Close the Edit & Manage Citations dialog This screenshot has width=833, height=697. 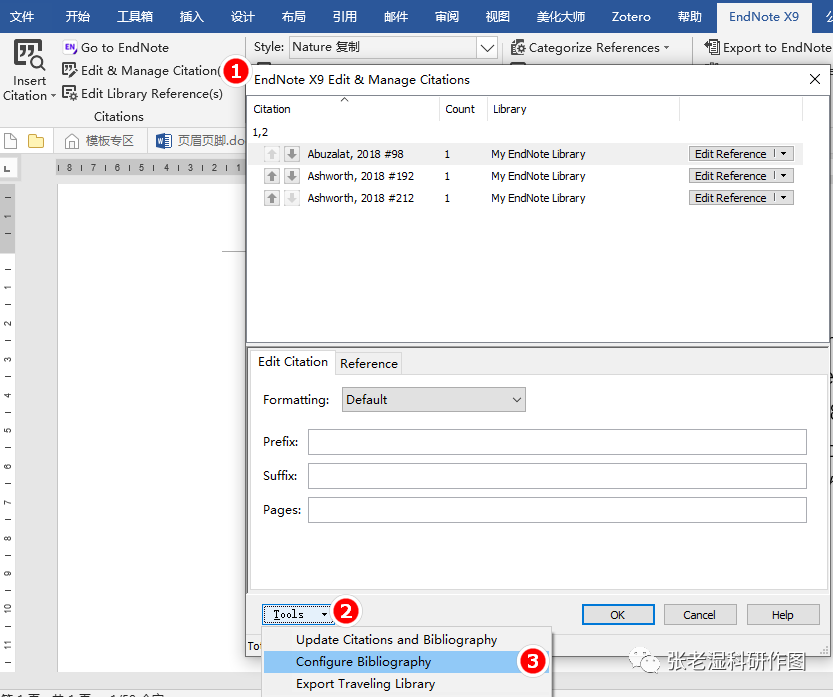tap(814, 79)
